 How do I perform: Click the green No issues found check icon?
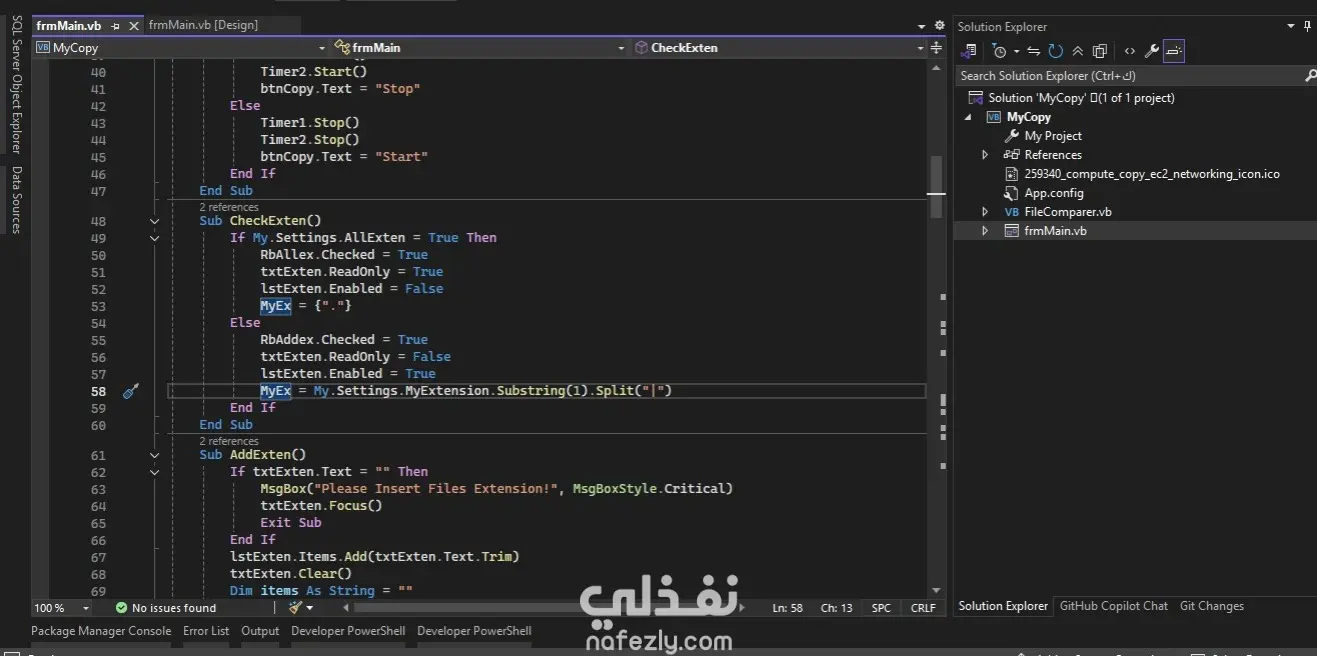(x=122, y=608)
